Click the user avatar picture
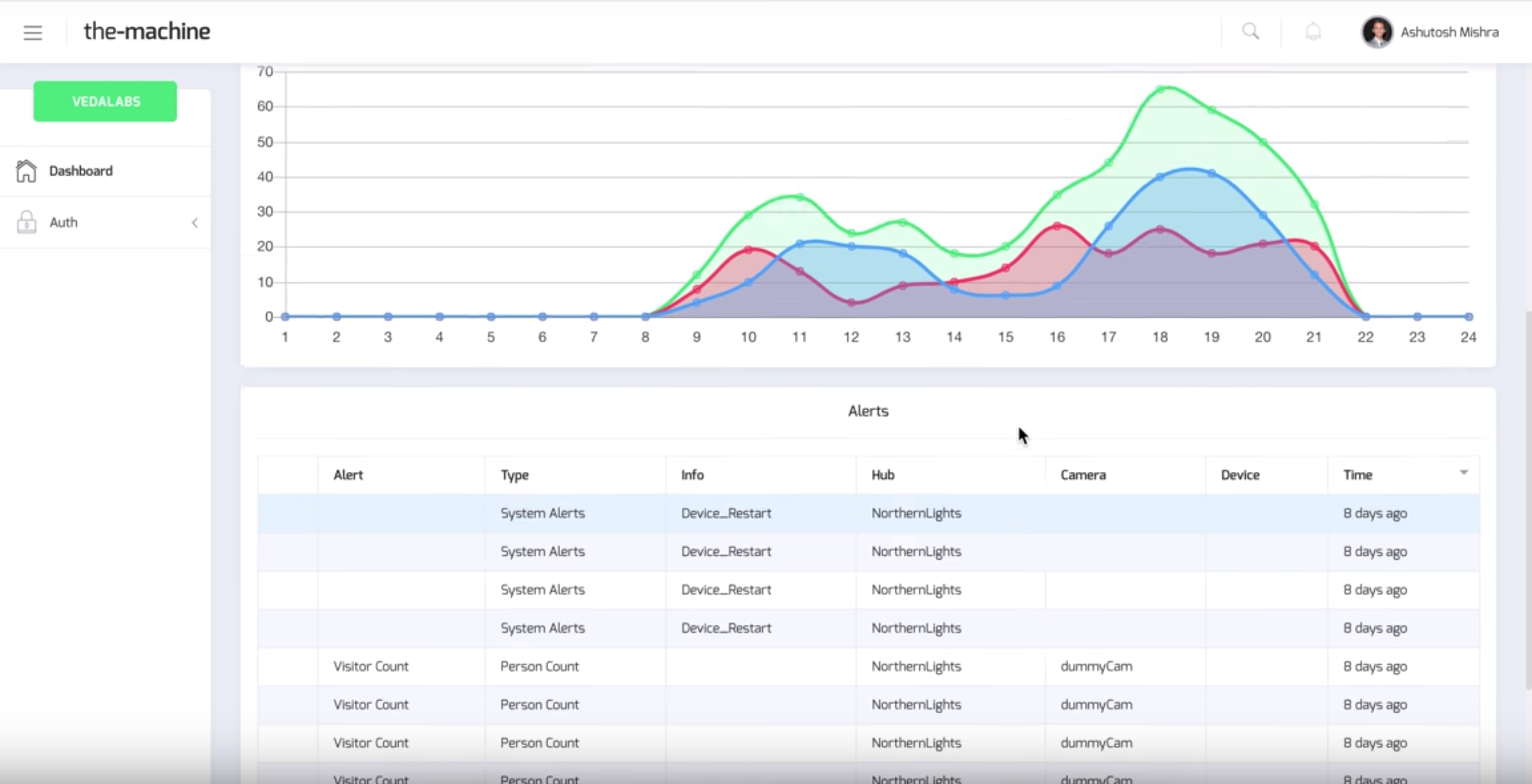Screen dimensions: 1532x784 pos(1377,32)
